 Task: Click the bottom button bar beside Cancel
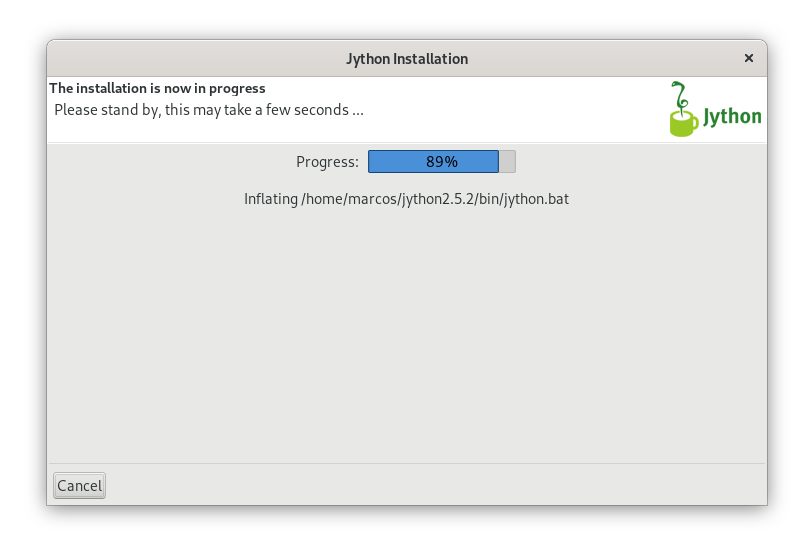pyautogui.click(x=434, y=485)
